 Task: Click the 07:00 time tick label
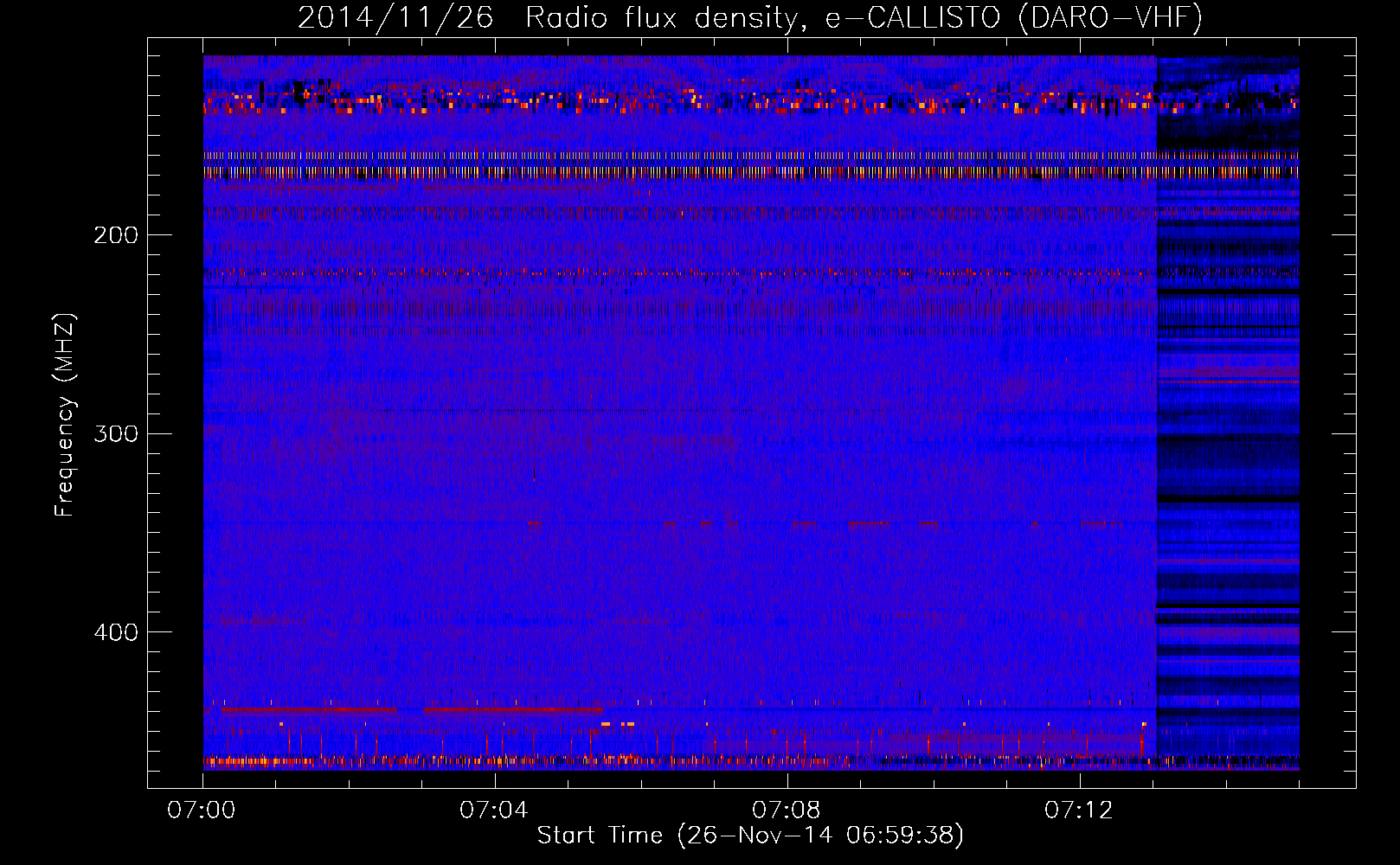coord(202,811)
